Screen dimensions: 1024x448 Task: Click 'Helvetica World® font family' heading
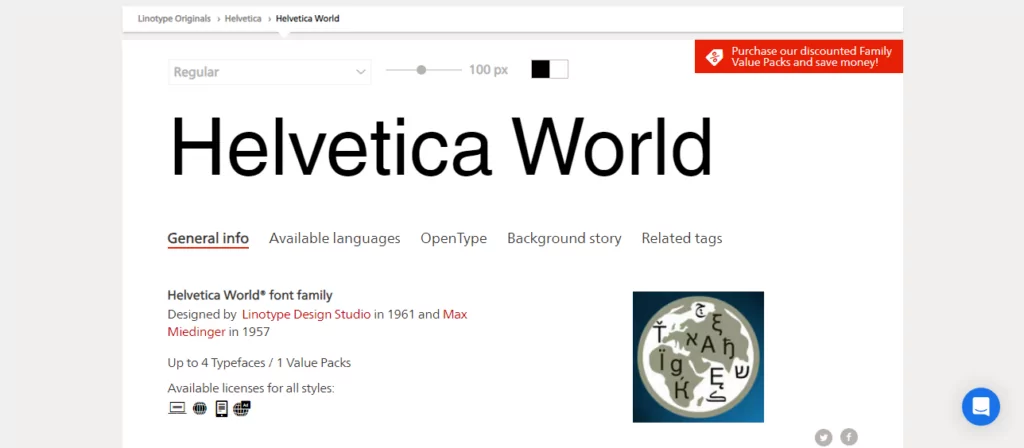coord(250,295)
